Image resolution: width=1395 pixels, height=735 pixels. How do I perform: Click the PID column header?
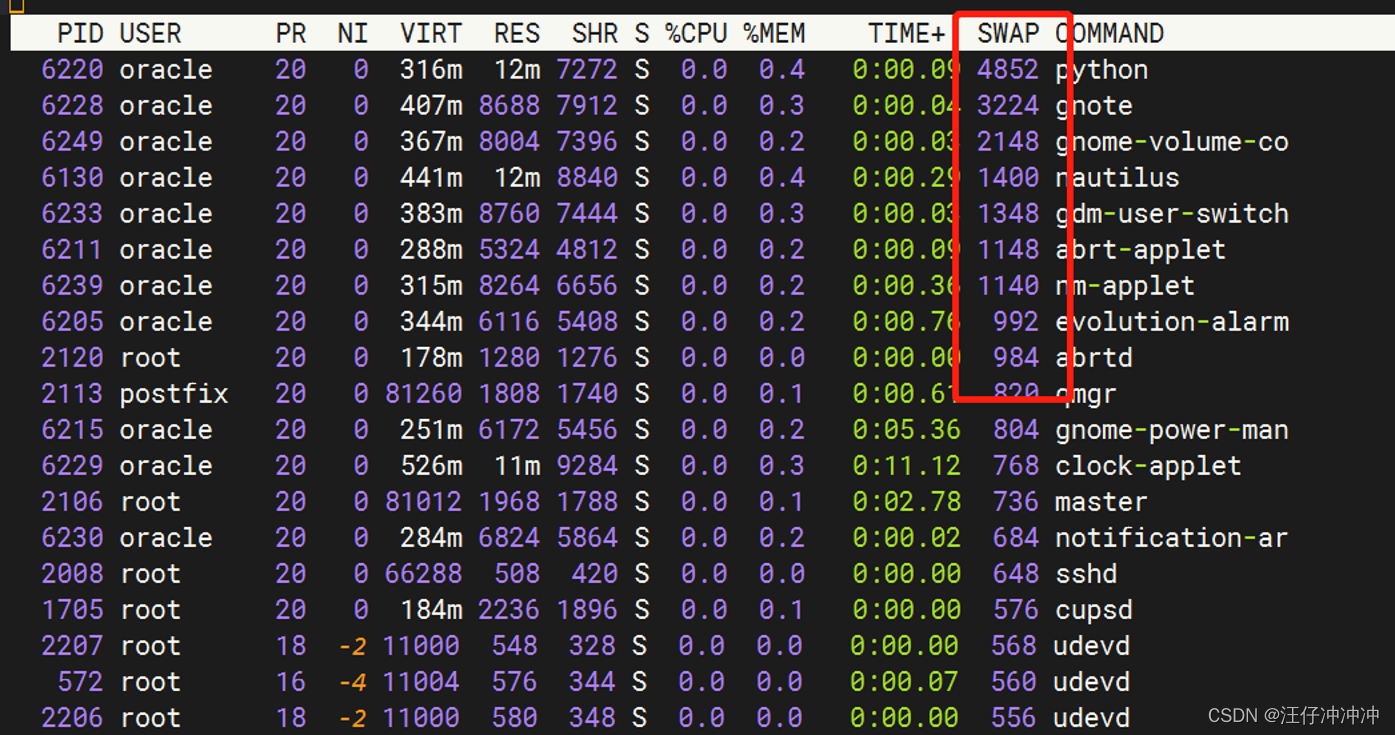[x=79, y=33]
